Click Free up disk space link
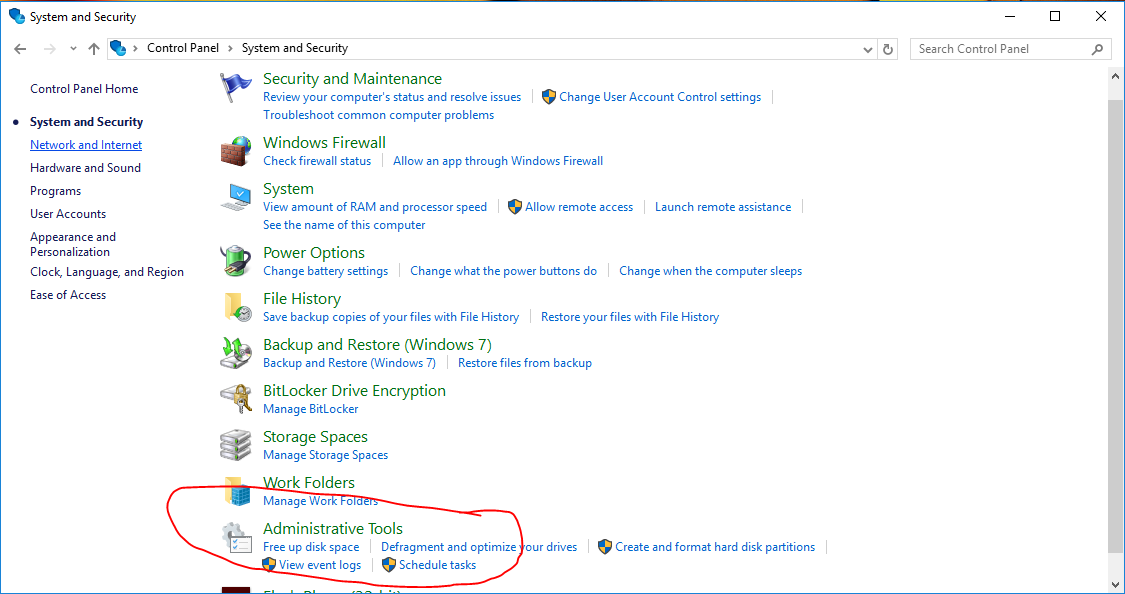The image size is (1125, 594). pos(311,547)
